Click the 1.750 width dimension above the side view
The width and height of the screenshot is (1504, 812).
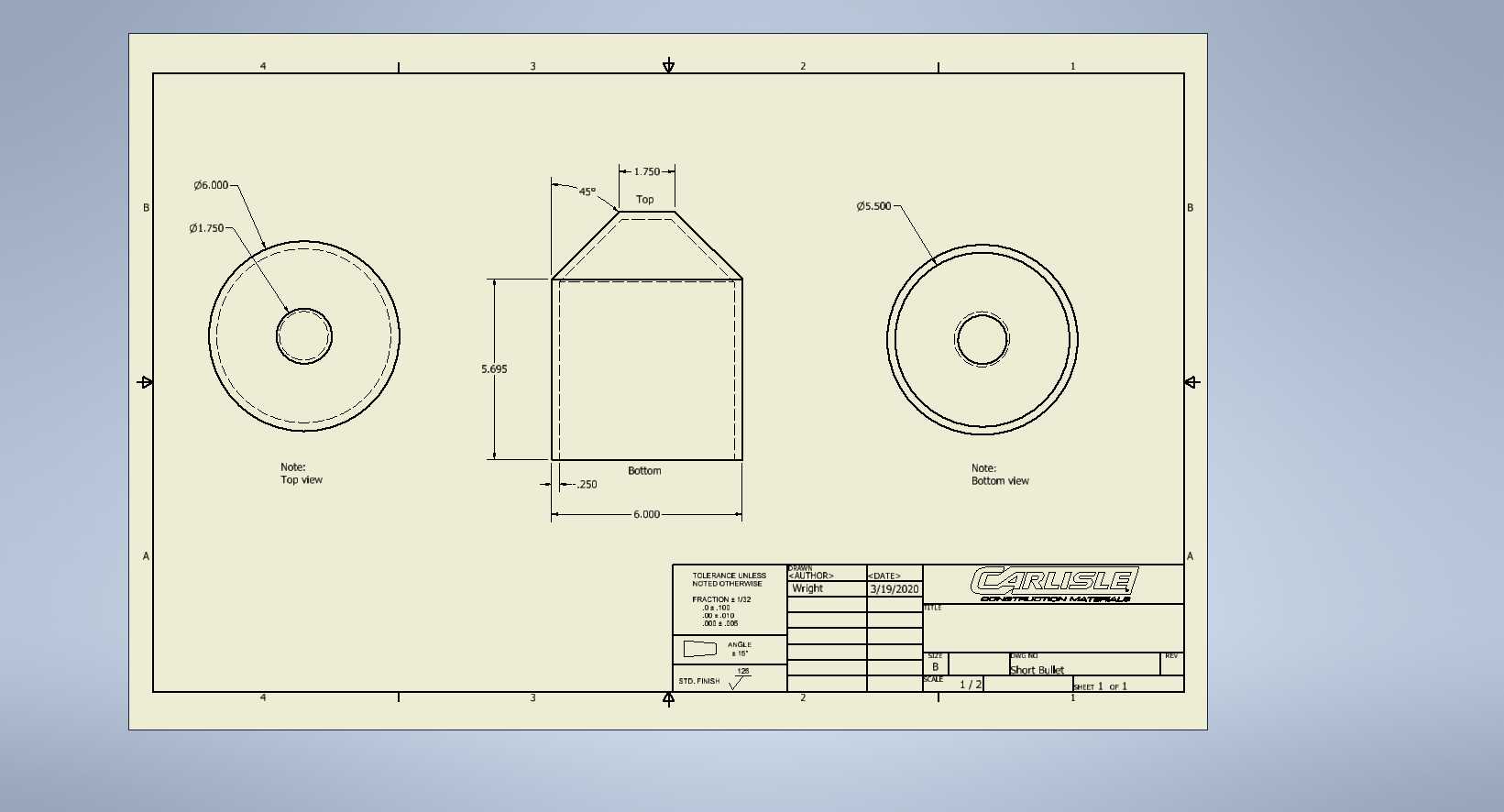tap(646, 171)
